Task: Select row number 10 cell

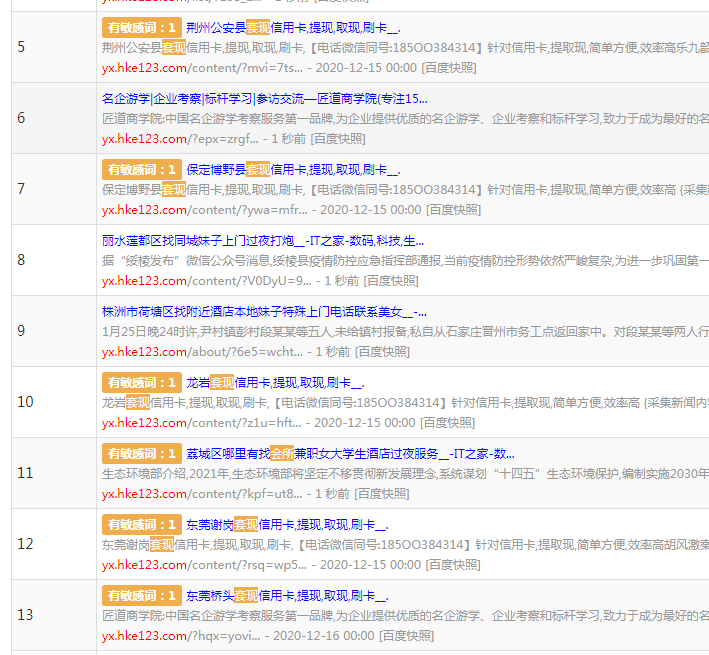Action: (54, 402)
